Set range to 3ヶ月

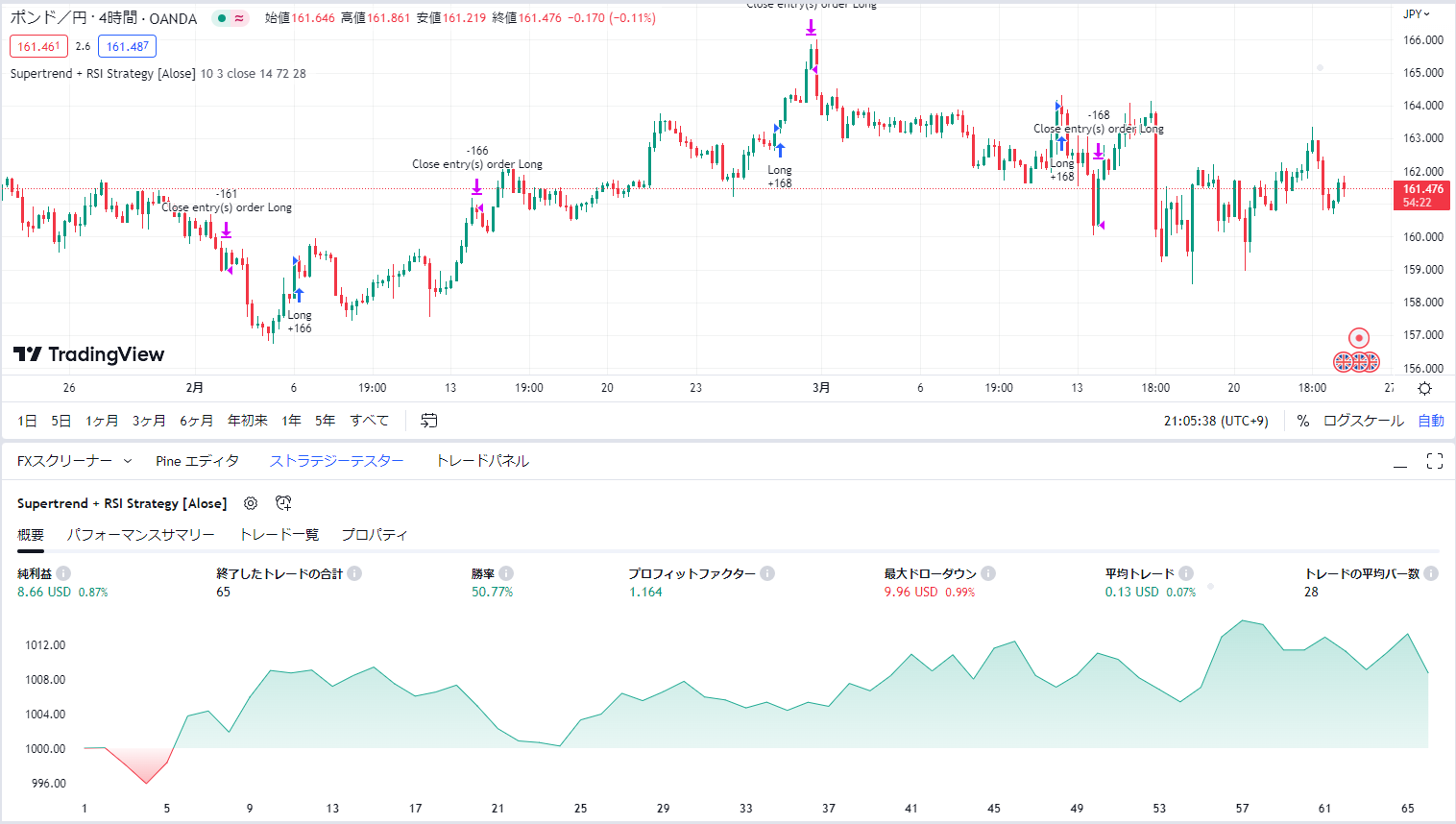pos(149,421)
